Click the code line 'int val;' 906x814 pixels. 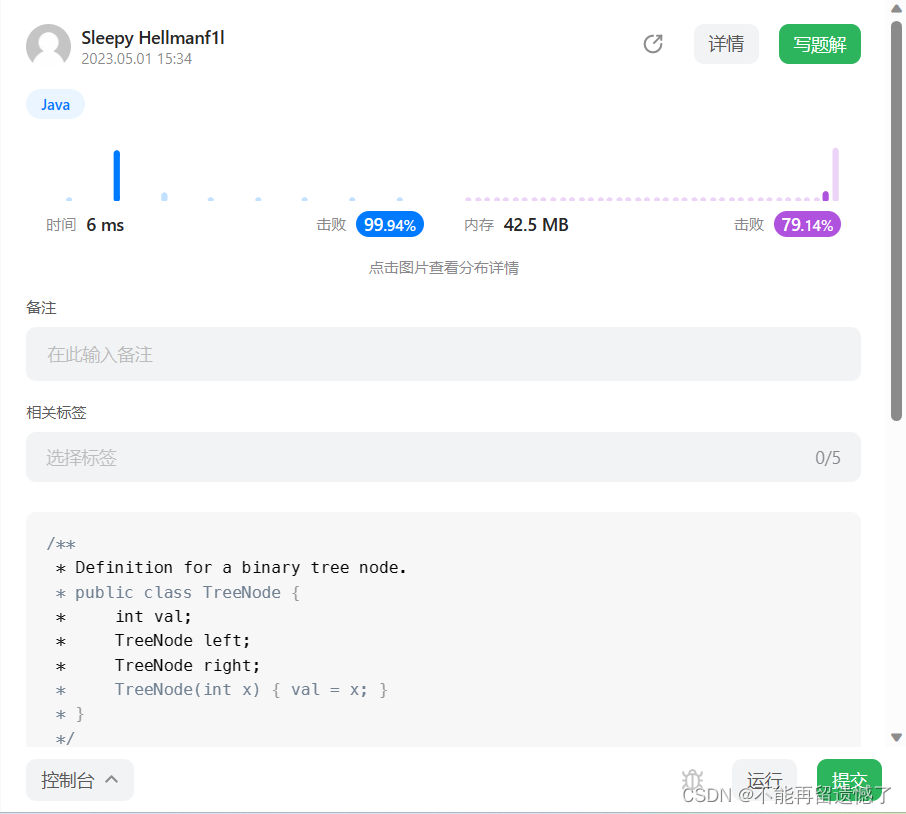pos(153,616)
